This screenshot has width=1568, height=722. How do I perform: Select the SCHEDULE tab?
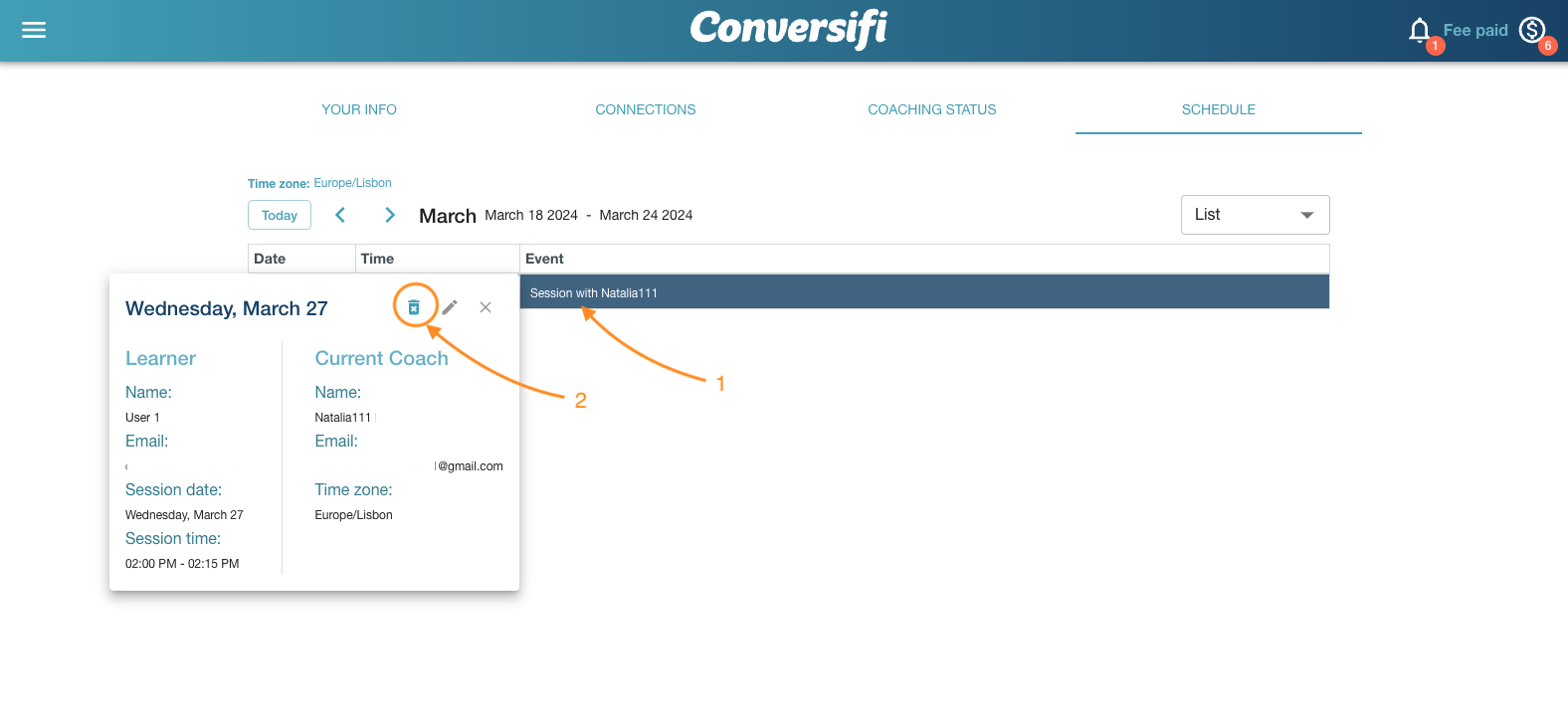pos(1219,109)
